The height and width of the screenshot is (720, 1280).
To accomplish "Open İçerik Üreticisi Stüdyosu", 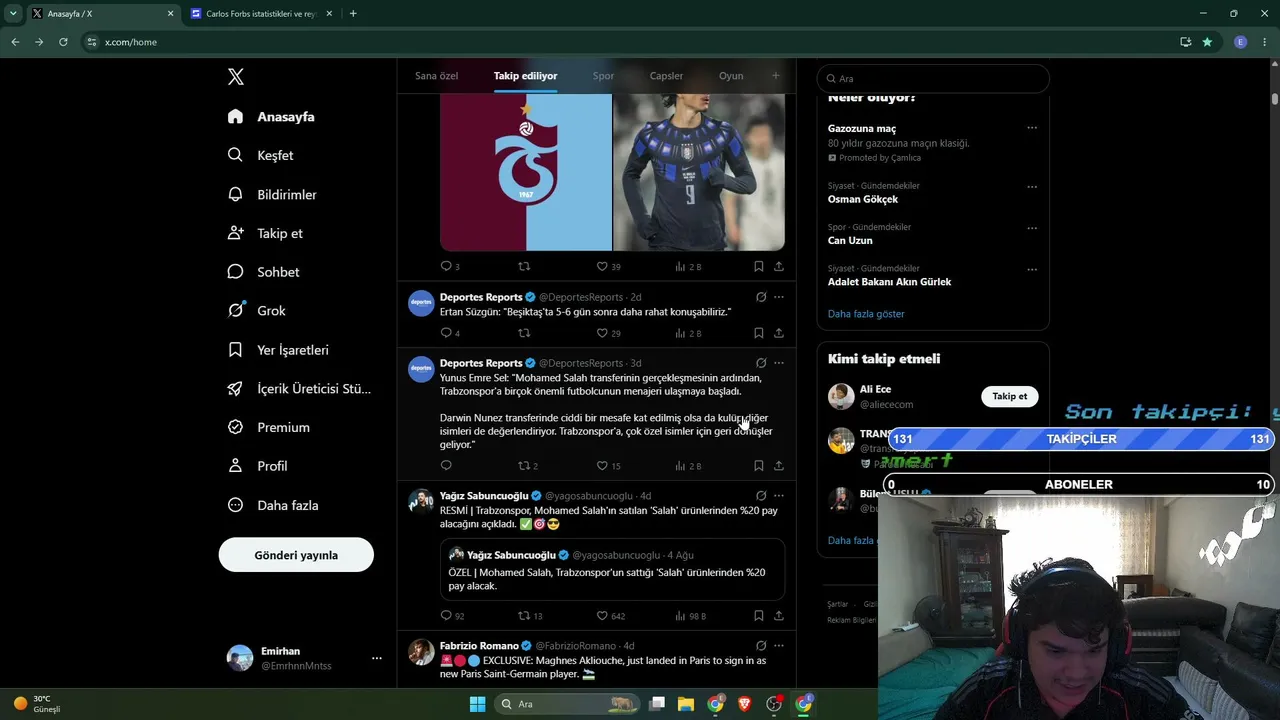I will (299, 389).
